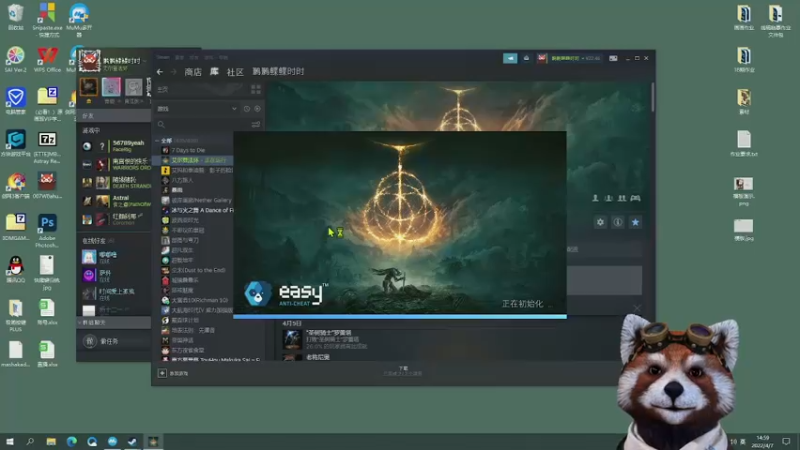Open the Windows notification center icon
800x450 pixels.
(x=786, y=441)
